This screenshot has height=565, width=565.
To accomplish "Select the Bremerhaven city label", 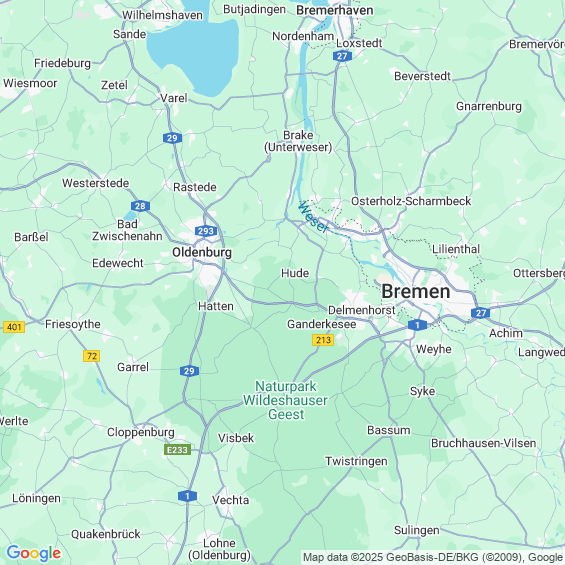I will click(x=335, y=10).
